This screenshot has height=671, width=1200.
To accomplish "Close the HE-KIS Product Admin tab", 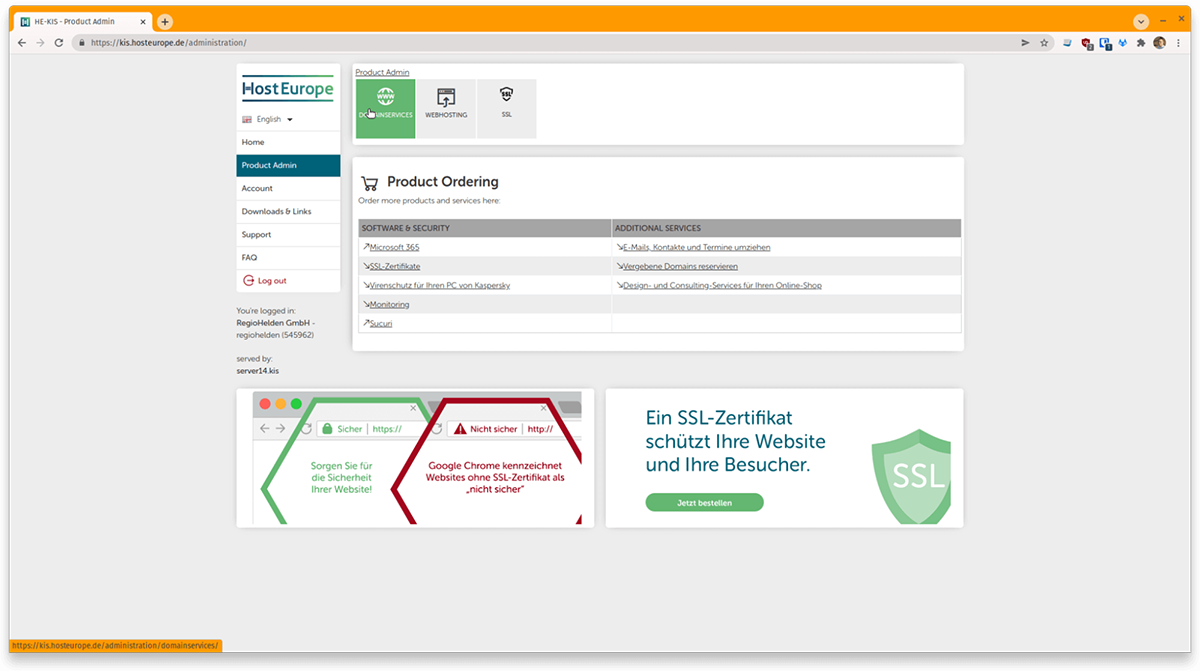I will (143, 21).
